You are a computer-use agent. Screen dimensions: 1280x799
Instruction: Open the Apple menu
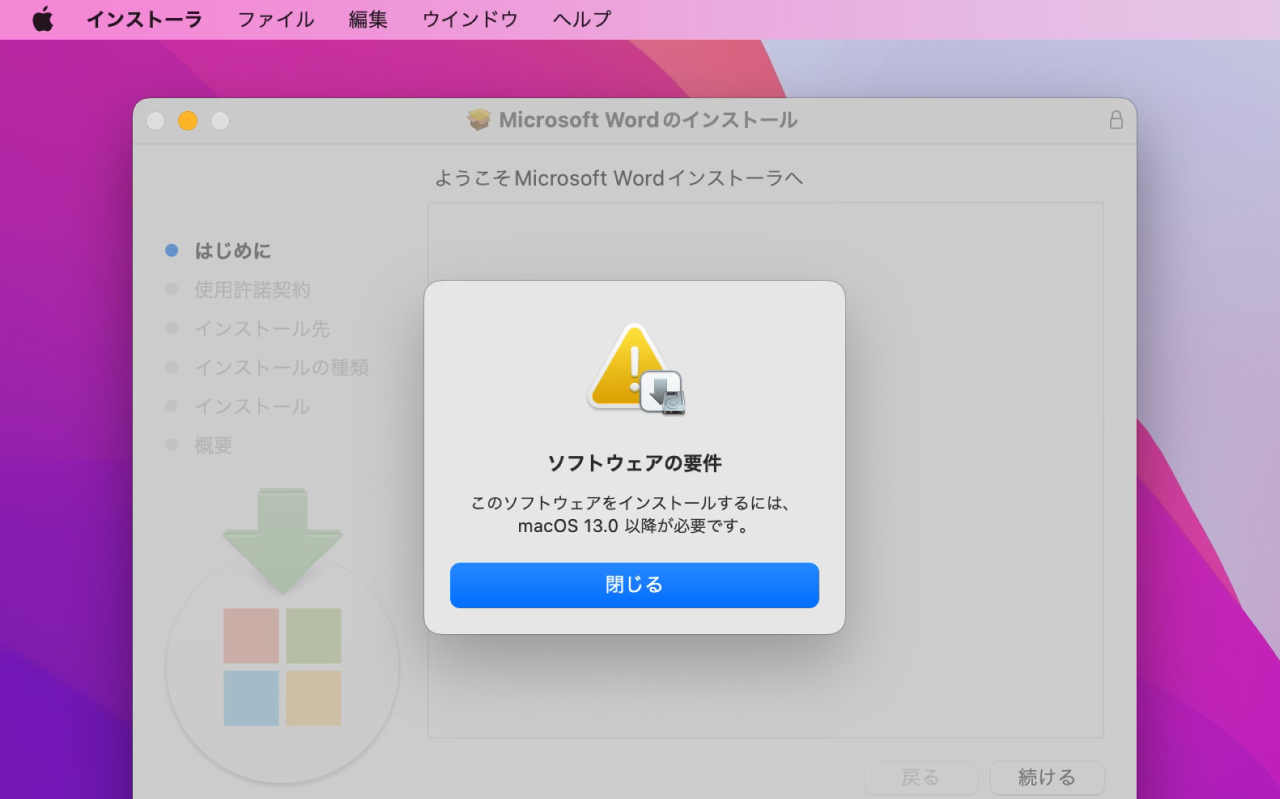point(42,19)
